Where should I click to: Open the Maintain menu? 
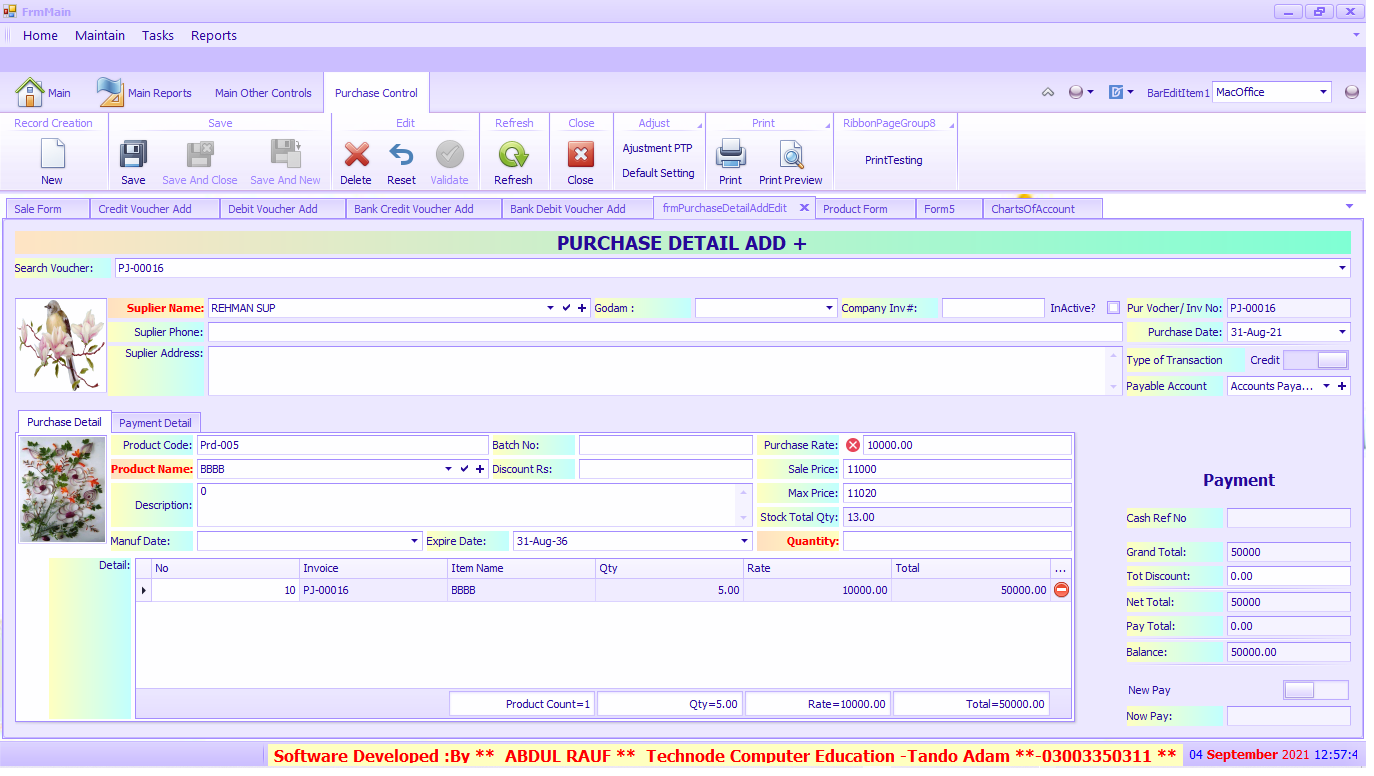[100, 35]
